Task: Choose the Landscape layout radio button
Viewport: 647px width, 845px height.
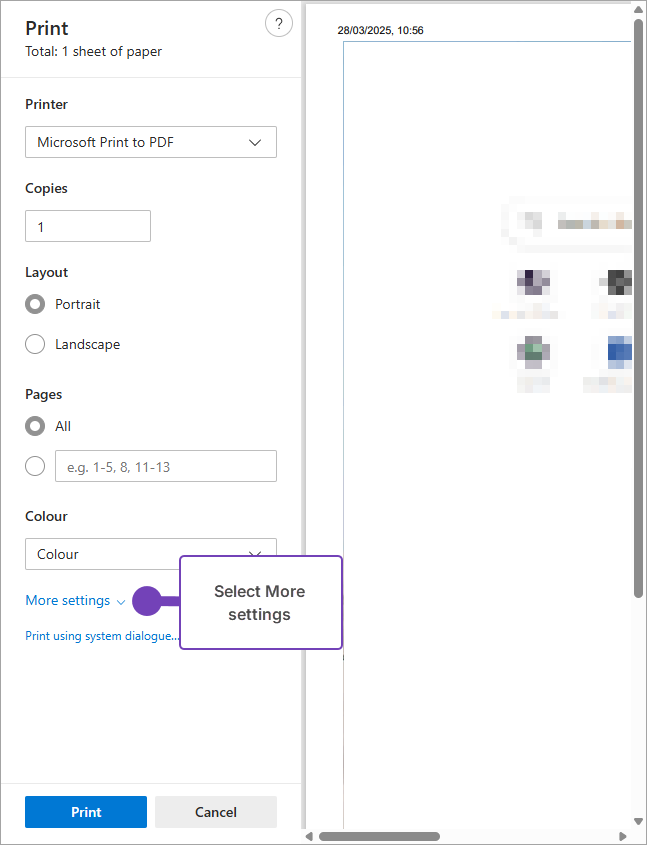Action: (x=35, y=344)
